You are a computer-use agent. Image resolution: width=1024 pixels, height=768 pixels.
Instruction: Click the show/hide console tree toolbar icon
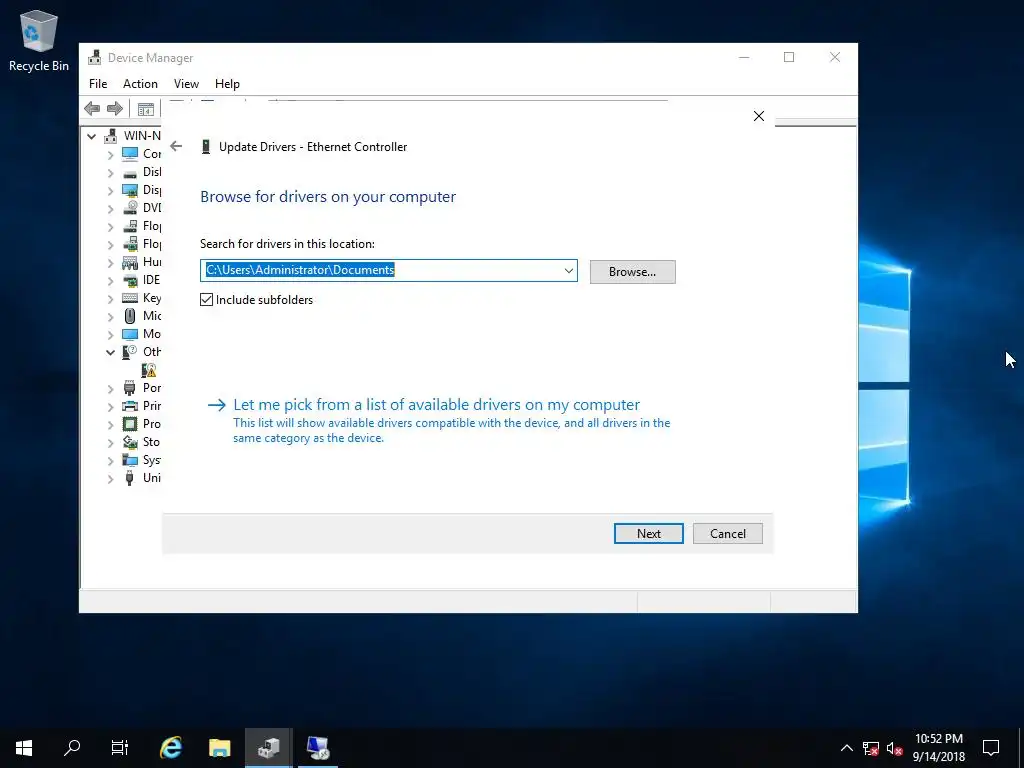[x=146, y=109]
